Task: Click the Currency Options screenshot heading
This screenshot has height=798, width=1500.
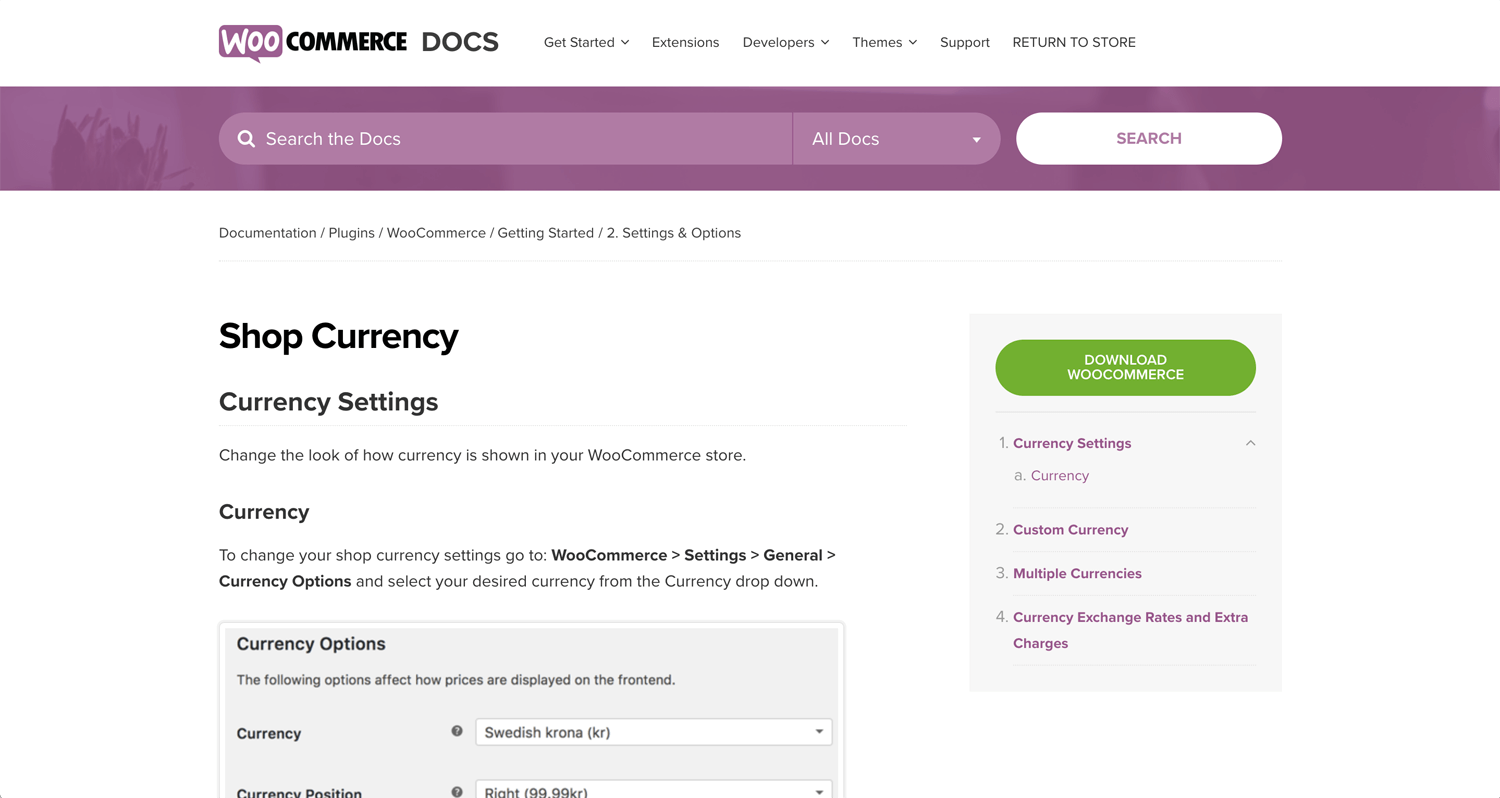Action: pos(311,644)
